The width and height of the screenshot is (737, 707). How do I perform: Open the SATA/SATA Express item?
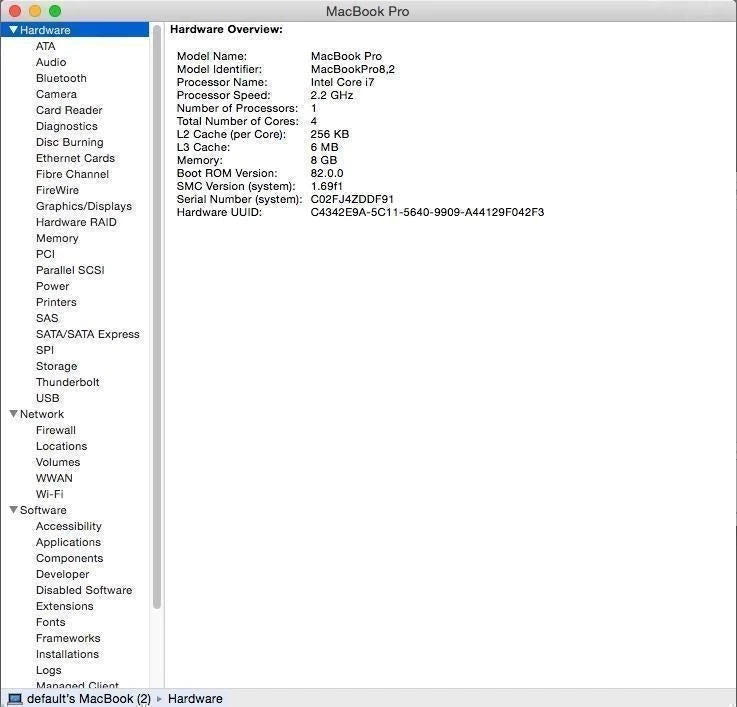[x=87, y=334]
